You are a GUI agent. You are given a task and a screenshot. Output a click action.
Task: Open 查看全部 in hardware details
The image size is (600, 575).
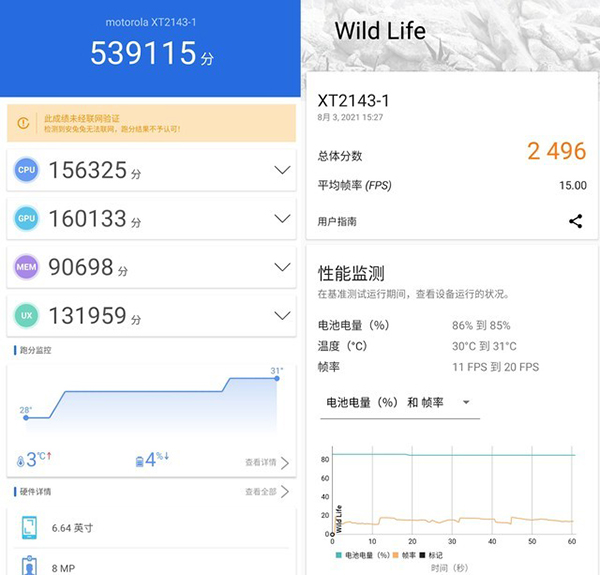pyautogui.click(x=267, y=491)
